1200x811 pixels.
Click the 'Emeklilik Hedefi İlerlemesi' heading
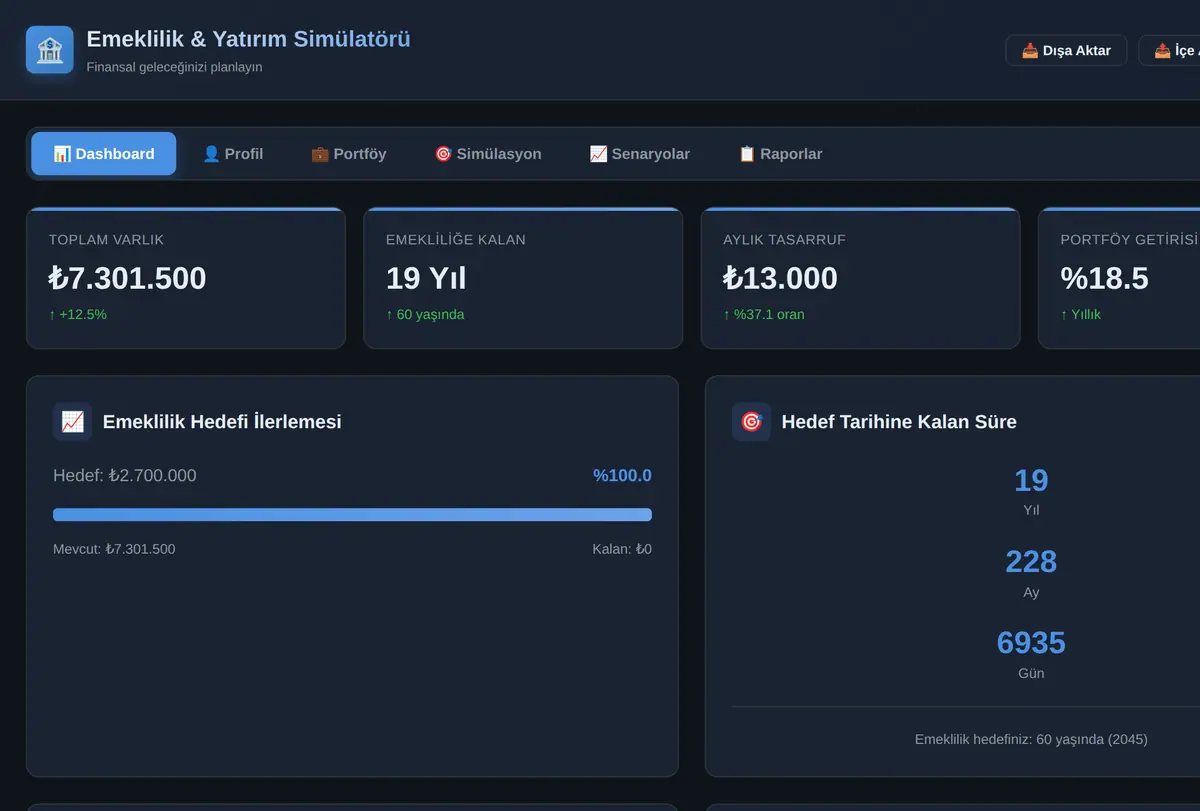point(222,422)
